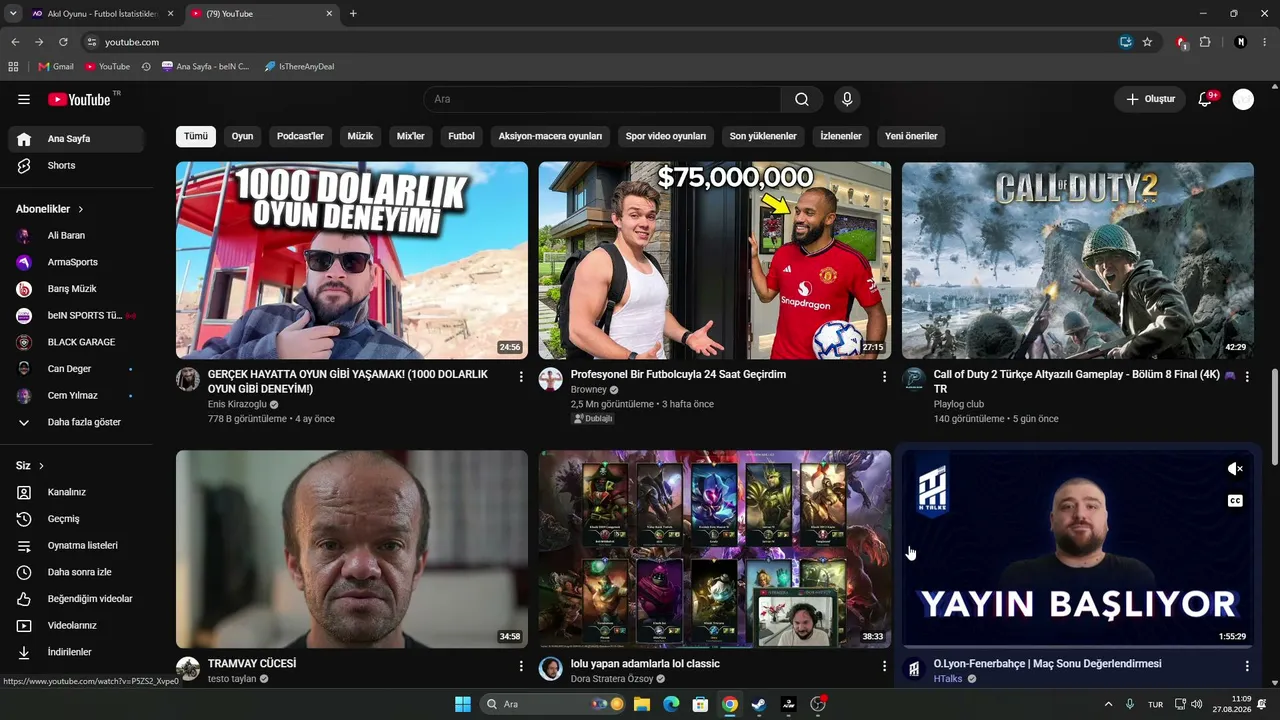Screen dimensions: 1280x720
Task: Open more options for lolu yapan adamlarla video
Action: (884, 666)
